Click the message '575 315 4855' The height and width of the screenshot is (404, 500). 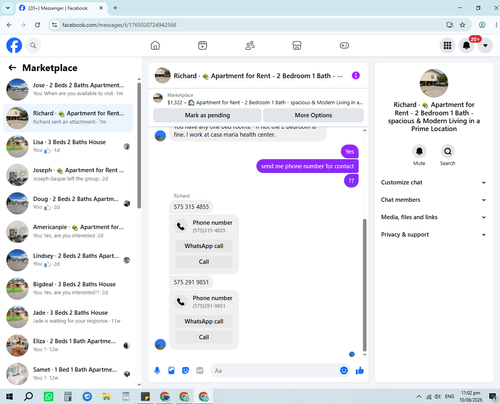[x=191, y=207]
